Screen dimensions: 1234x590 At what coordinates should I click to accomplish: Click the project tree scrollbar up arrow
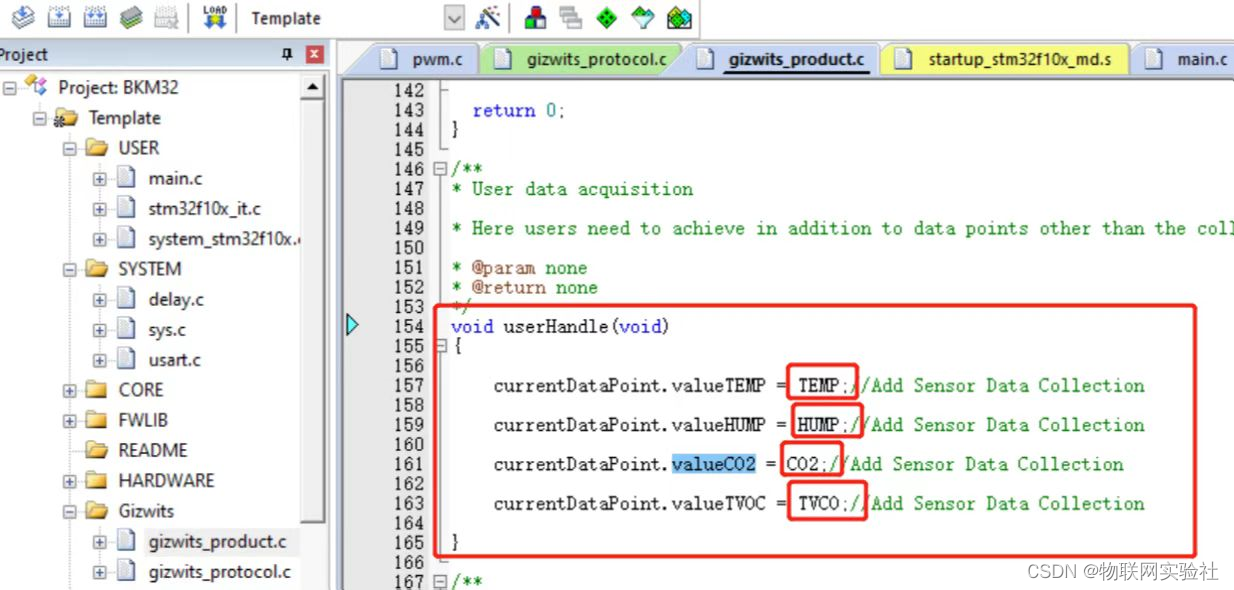click(313, 88)
